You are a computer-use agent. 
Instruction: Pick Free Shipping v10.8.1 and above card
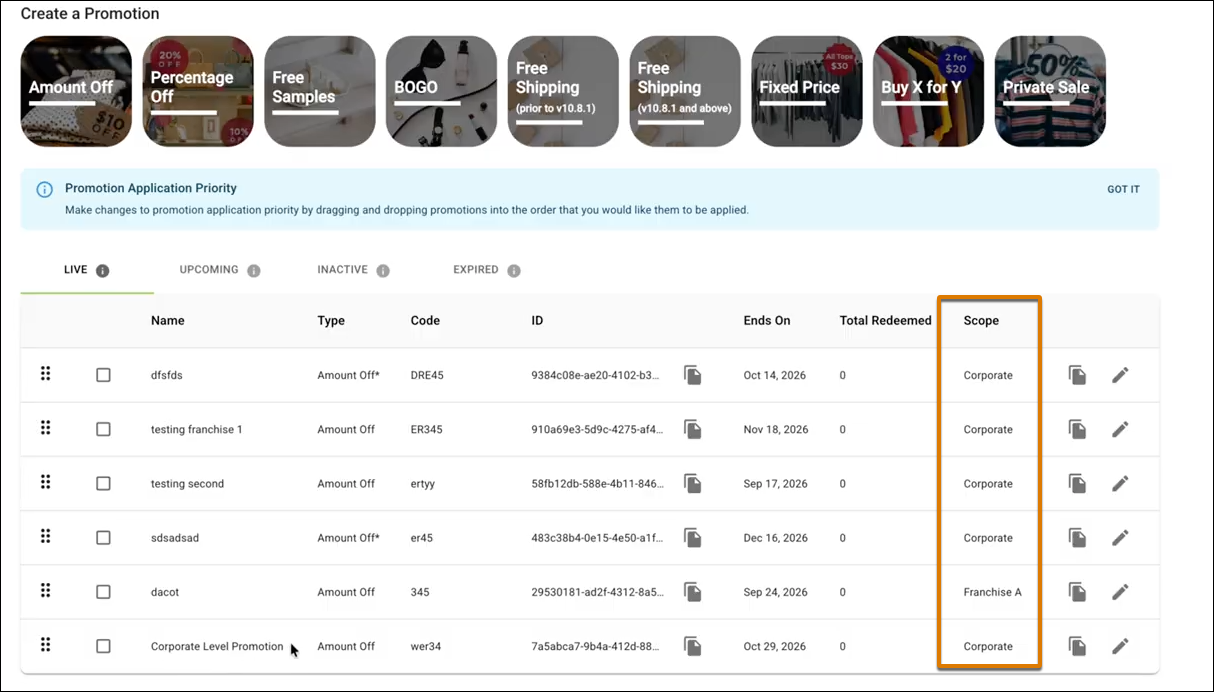pos(685,91)
